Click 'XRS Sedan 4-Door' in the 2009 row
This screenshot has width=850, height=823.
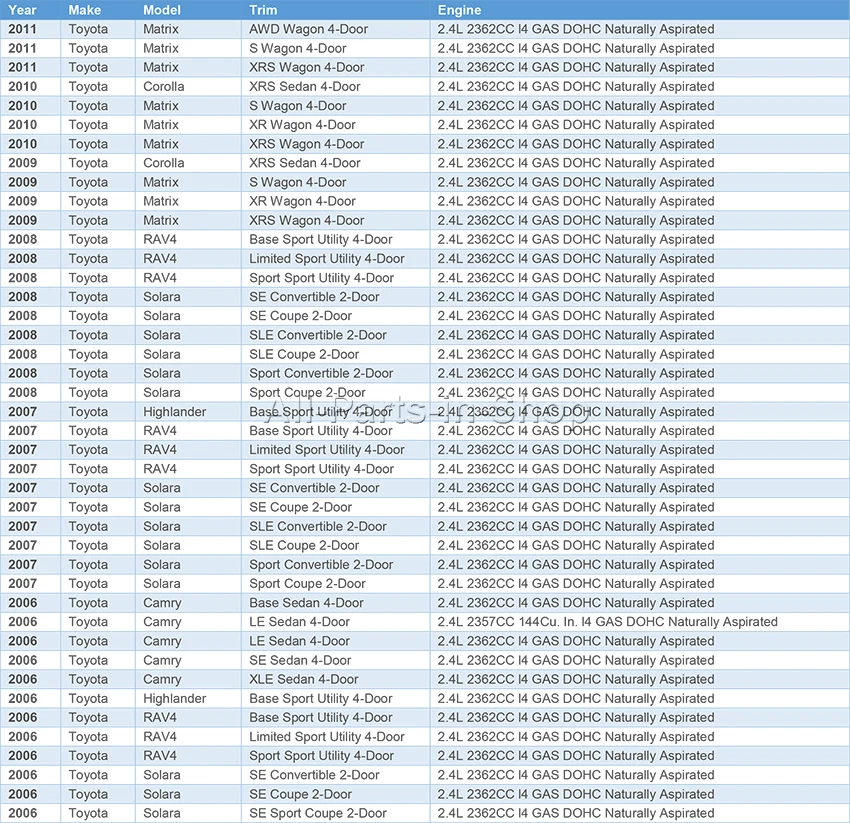point(305,163)
